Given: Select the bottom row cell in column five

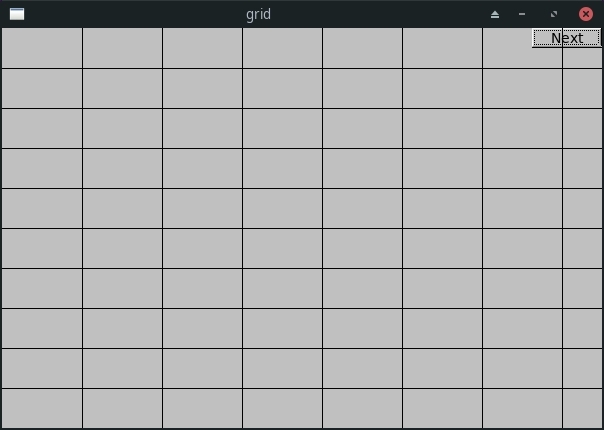Looking at the screenshot, I should click(x=362, y=408).
